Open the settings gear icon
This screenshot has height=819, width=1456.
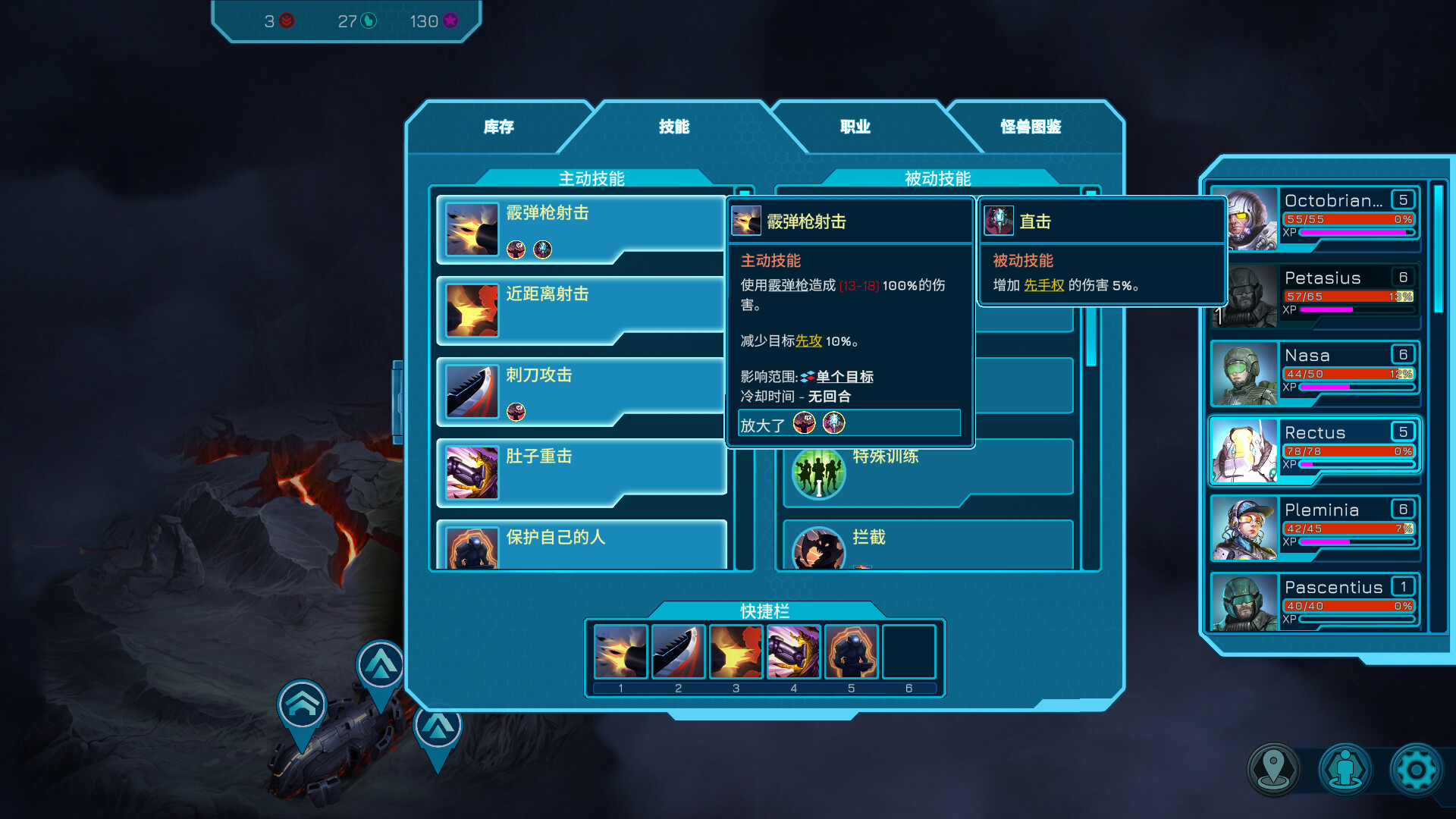coord(1416,770)
